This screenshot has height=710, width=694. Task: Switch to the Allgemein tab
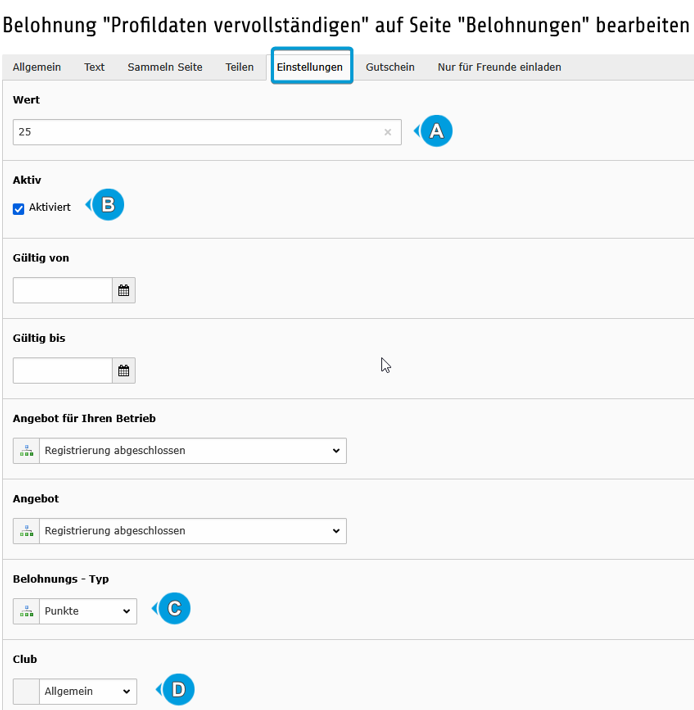coord(37,67)
